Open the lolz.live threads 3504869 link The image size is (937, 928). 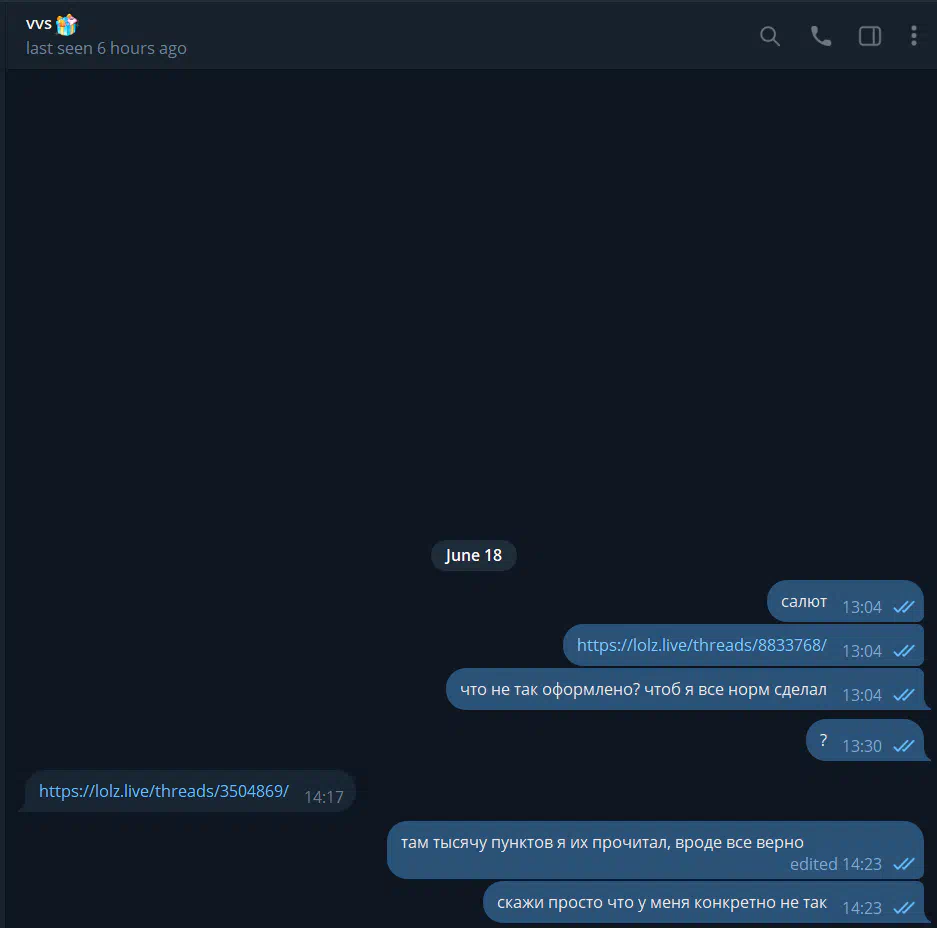164,791
